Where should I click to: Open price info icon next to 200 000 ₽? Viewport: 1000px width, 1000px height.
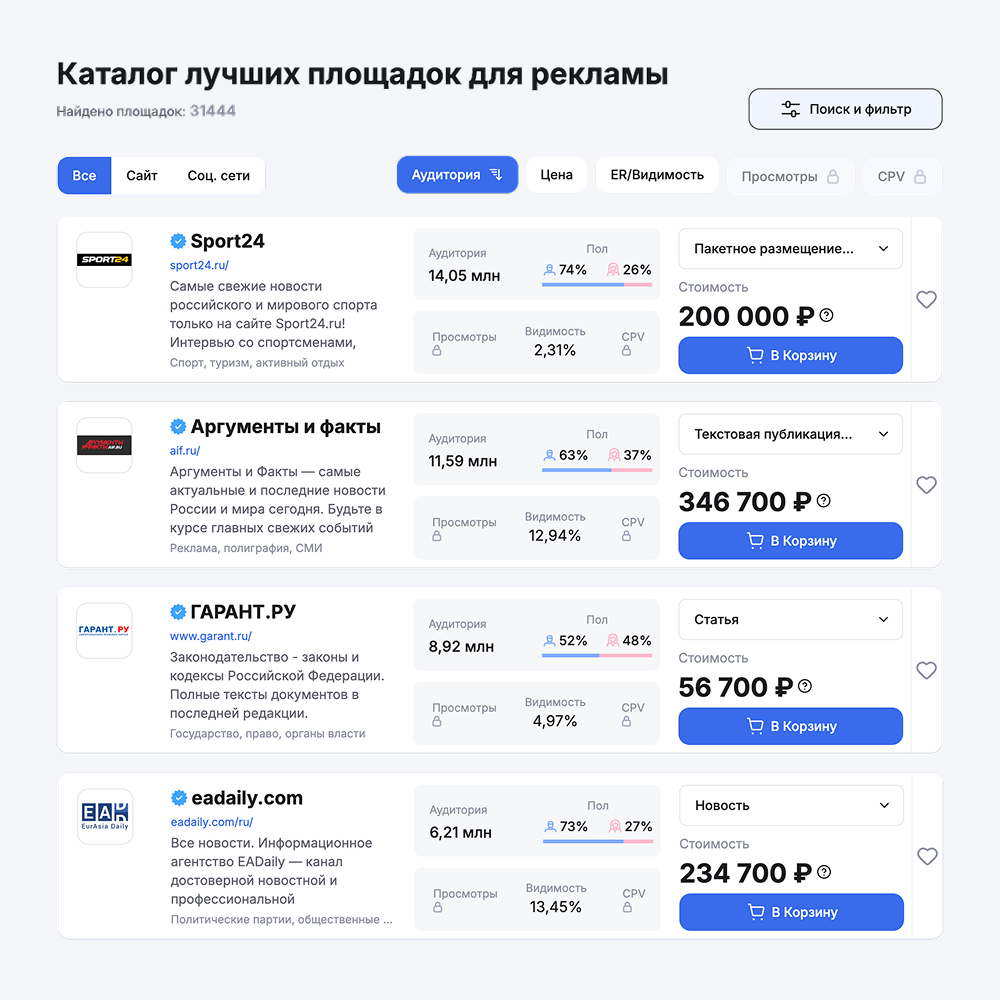[827, 315]
